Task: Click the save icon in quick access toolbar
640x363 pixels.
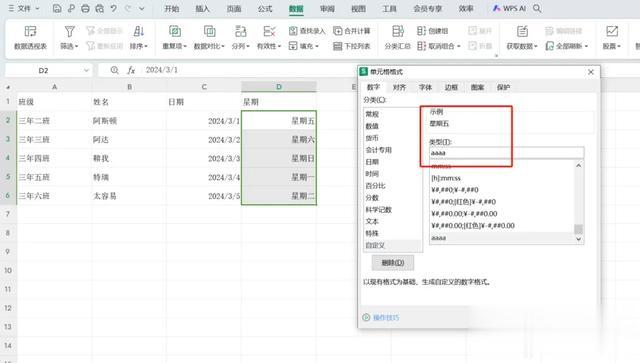Action: (57, 8)
